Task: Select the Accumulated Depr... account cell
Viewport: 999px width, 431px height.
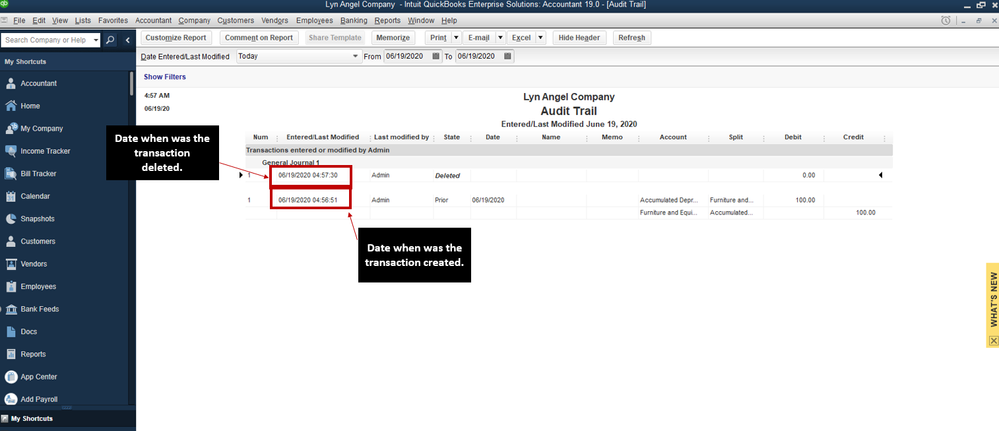Action: click(x=669, y=200)
